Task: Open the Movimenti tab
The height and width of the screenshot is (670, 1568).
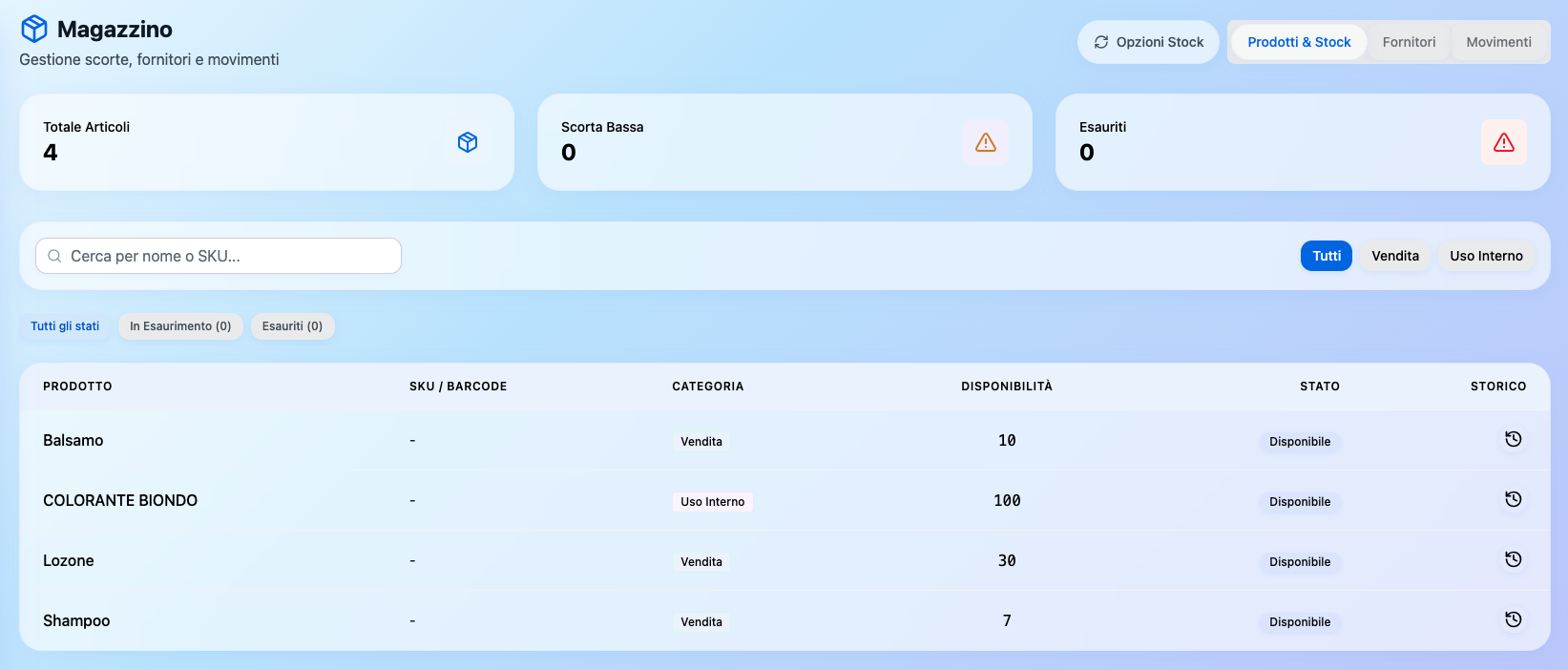Action: coord(1498,42)
